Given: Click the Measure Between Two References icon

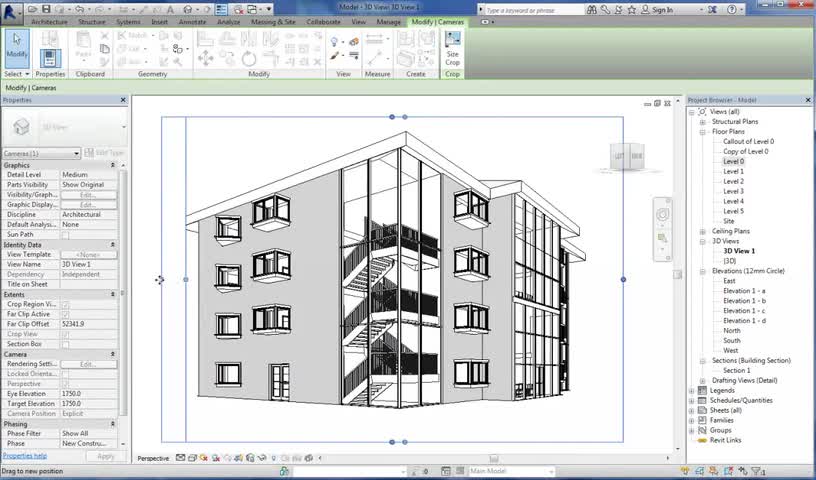Looking at the screenshot, I should (x=374, y=39).
